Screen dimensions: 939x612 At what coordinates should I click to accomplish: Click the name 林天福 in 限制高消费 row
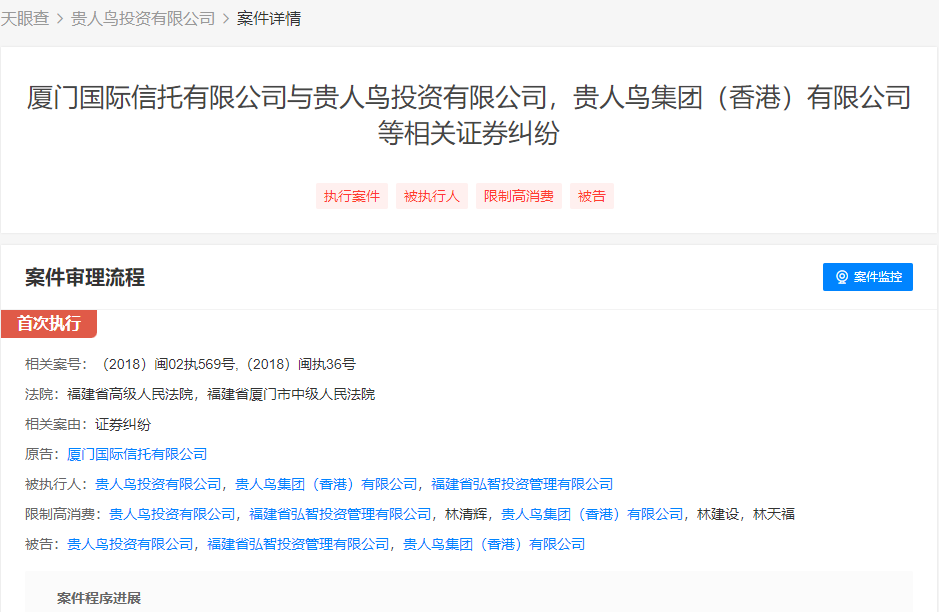click(774, 514)
